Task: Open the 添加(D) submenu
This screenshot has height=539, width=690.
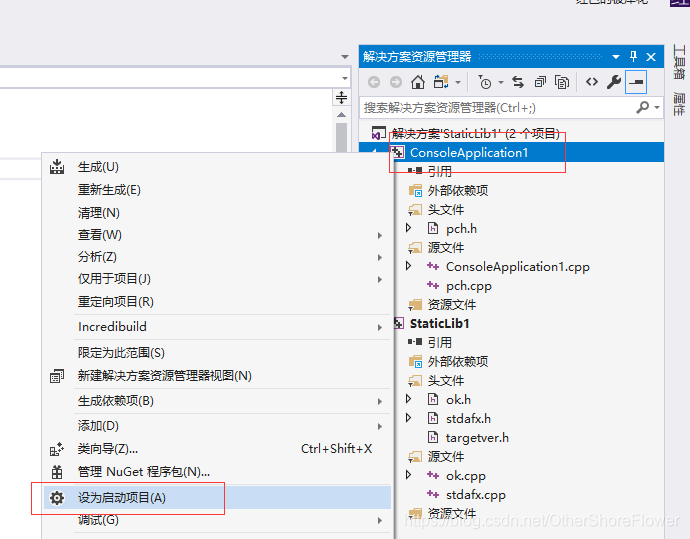Action: pyautogui.click(x=217, y=426)
